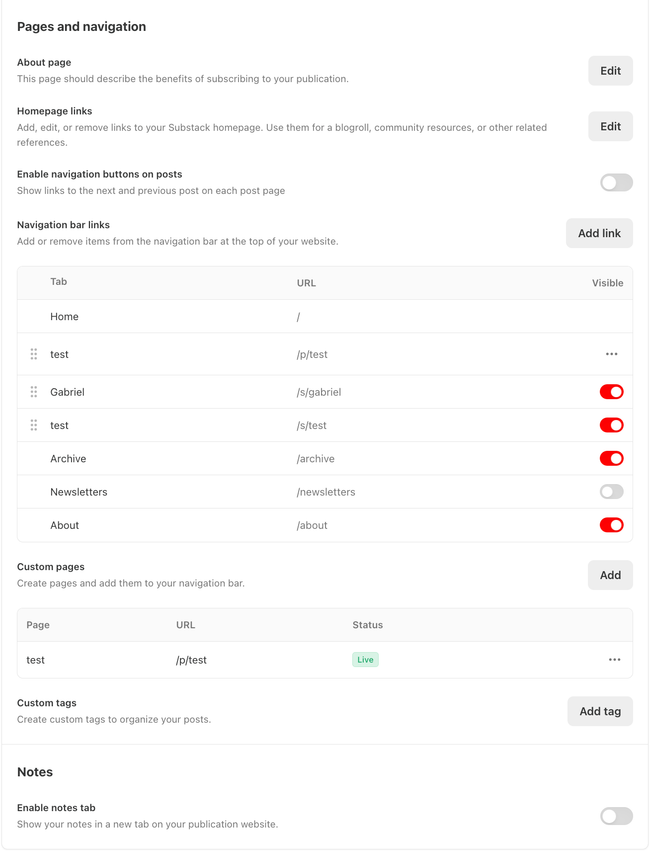Viewport: 650px width, 851px height.
Task: Hide Gabriel tab from navigation bar
Action: tap(611, 392)
